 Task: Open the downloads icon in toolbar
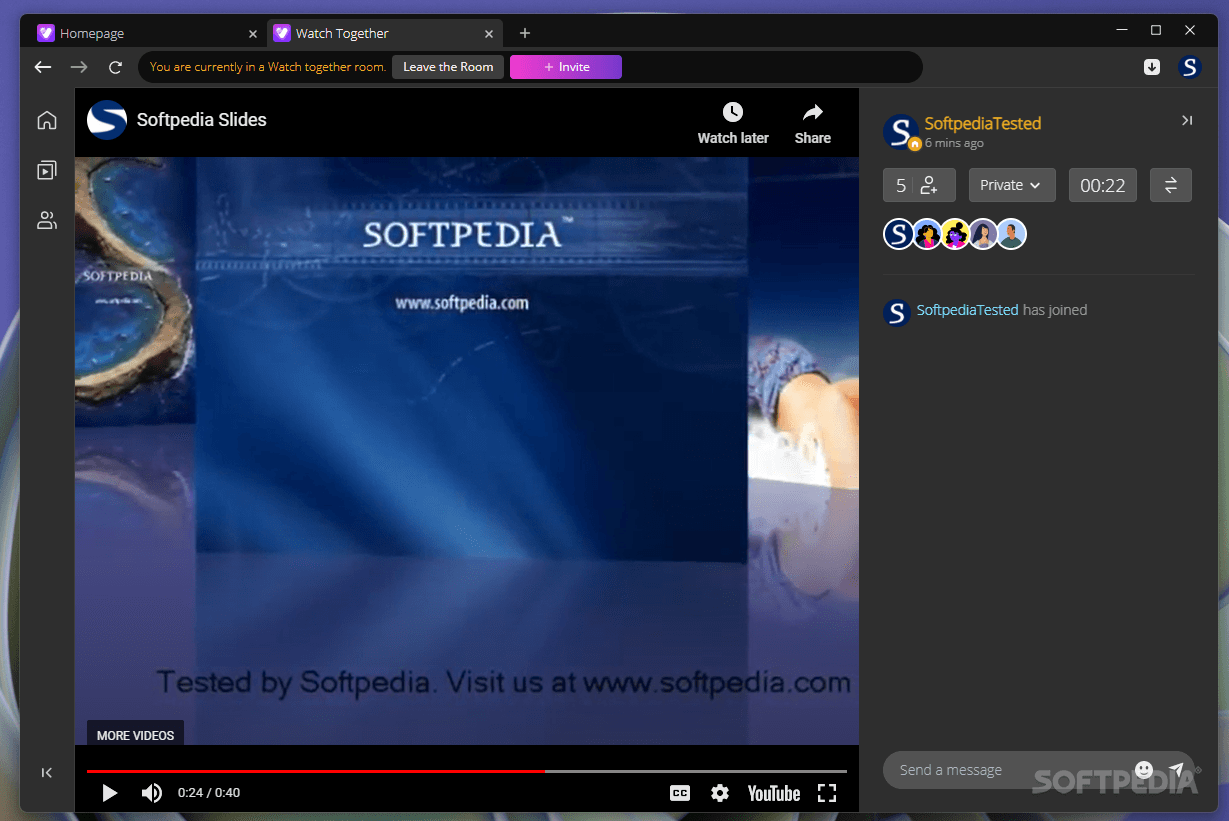pyautogui.click(x=1152, y=67)
